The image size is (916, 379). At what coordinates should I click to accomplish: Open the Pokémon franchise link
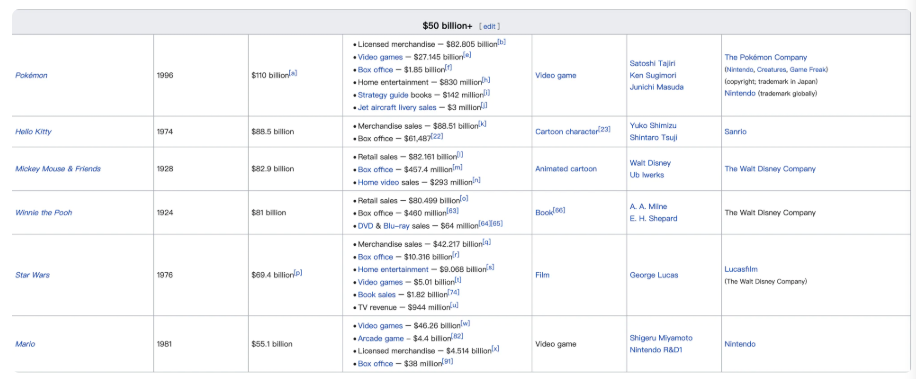(32, 75)
